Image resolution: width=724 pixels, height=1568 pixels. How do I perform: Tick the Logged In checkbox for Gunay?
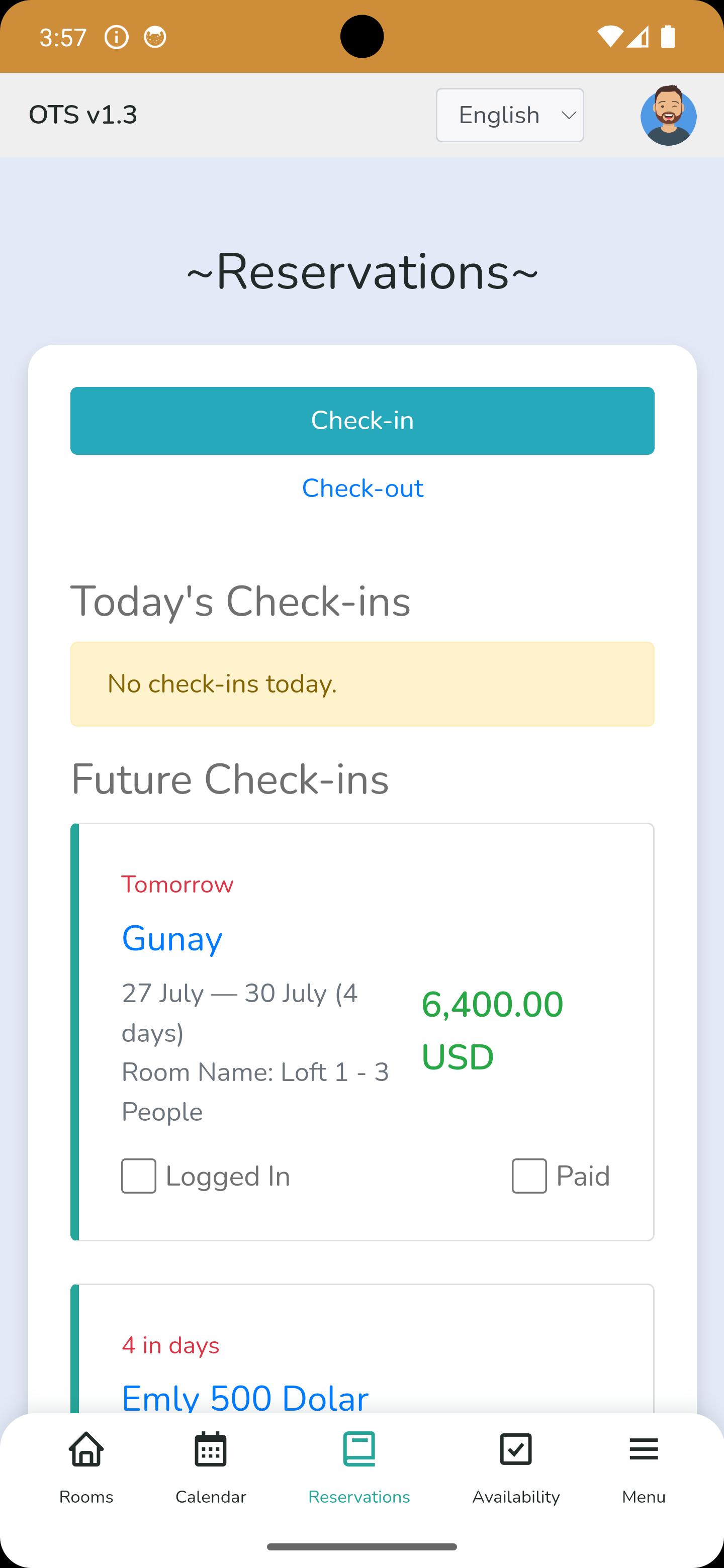(x=139, y=1175)
